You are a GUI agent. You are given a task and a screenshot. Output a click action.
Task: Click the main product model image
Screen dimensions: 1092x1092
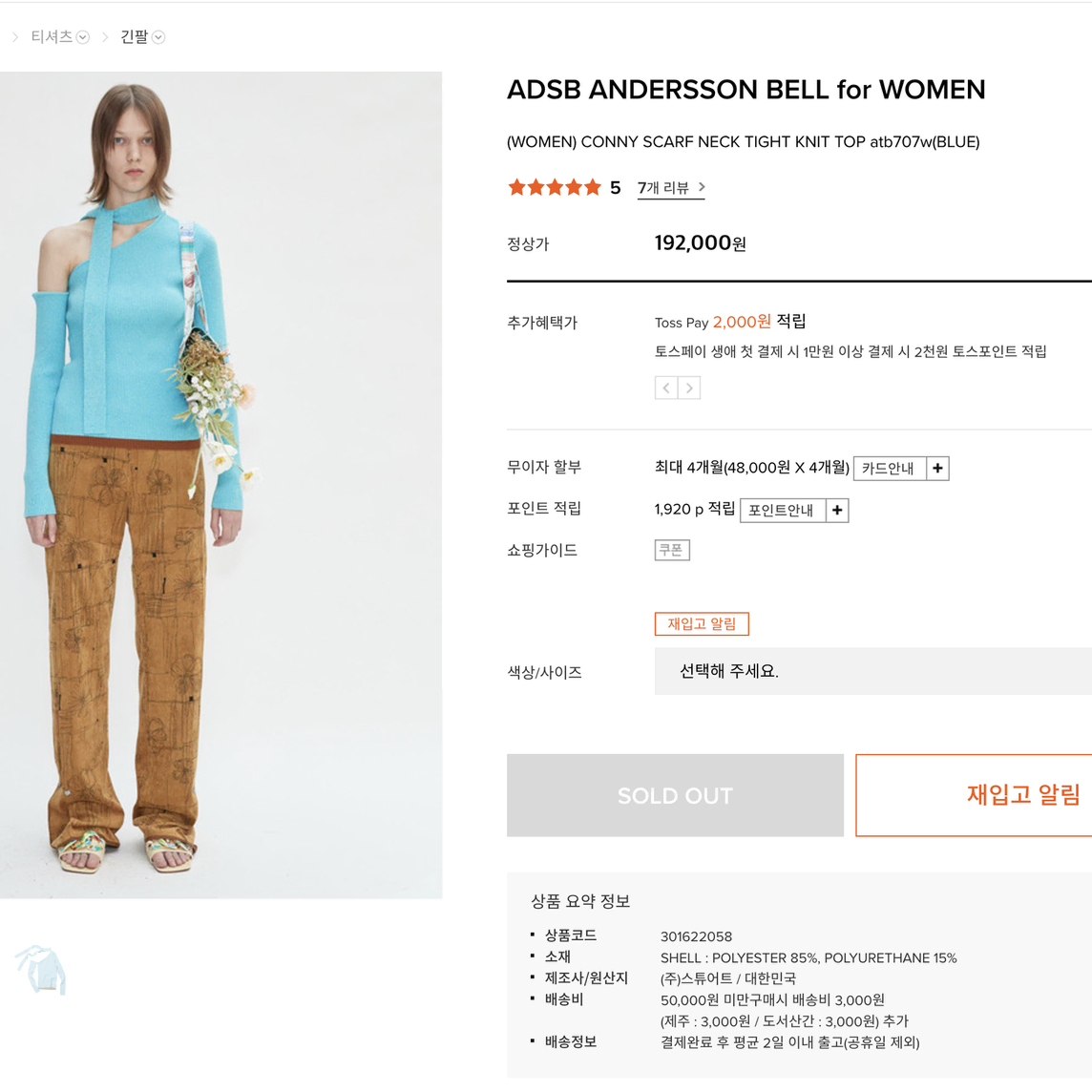coord(220,485)
